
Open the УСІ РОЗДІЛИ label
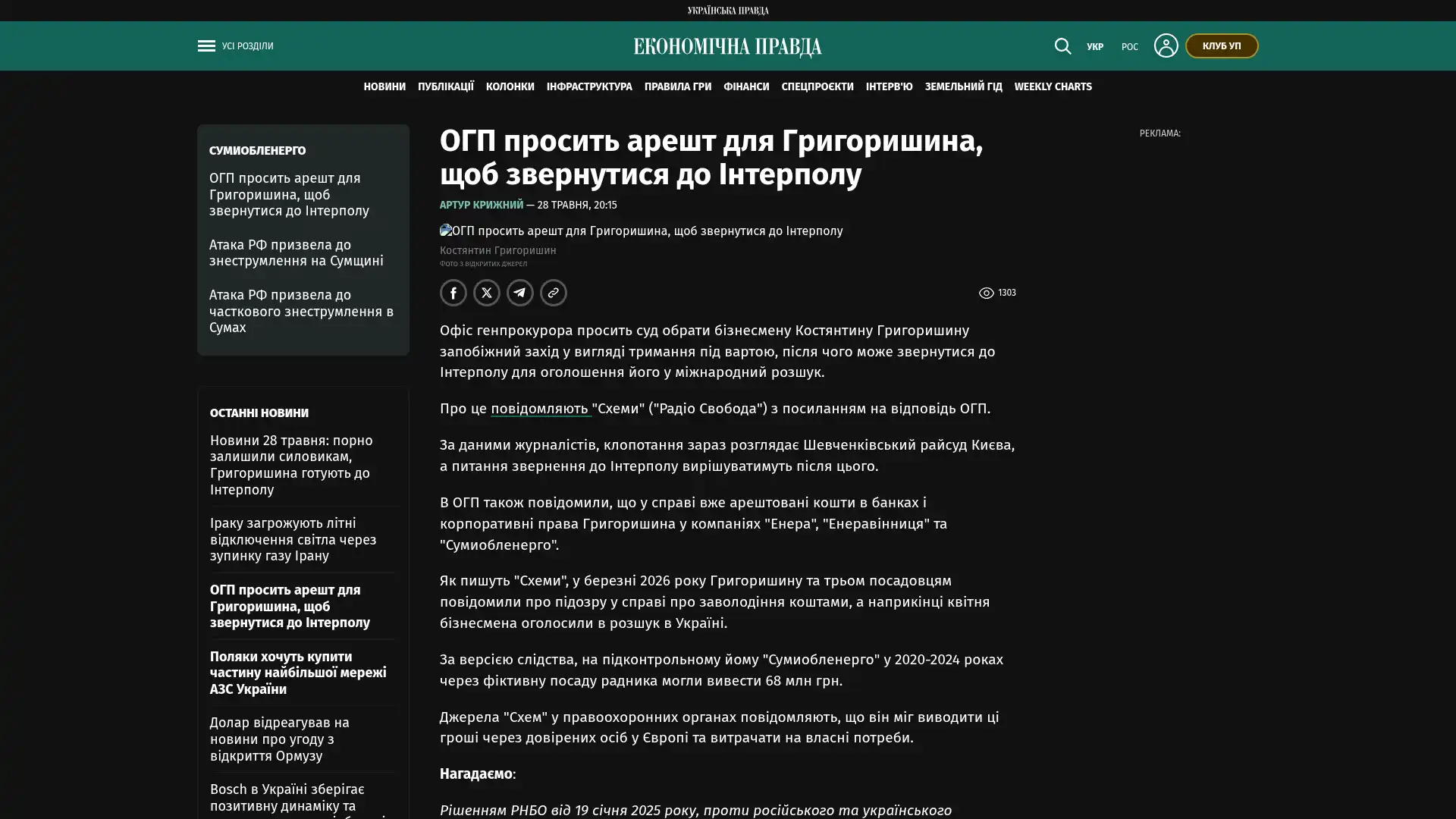[x=248, y=46]
